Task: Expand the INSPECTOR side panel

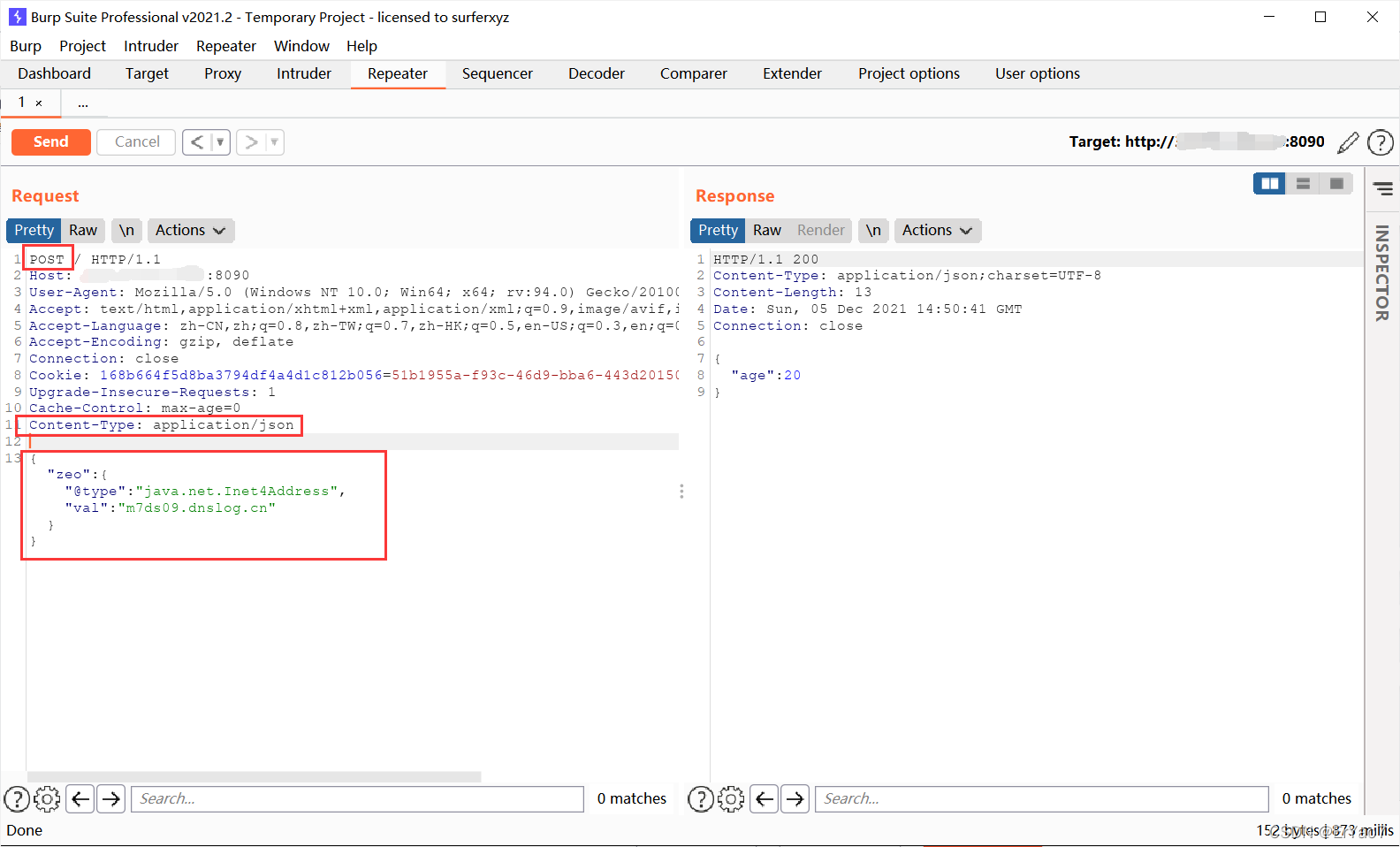Action: point(1382,272)
